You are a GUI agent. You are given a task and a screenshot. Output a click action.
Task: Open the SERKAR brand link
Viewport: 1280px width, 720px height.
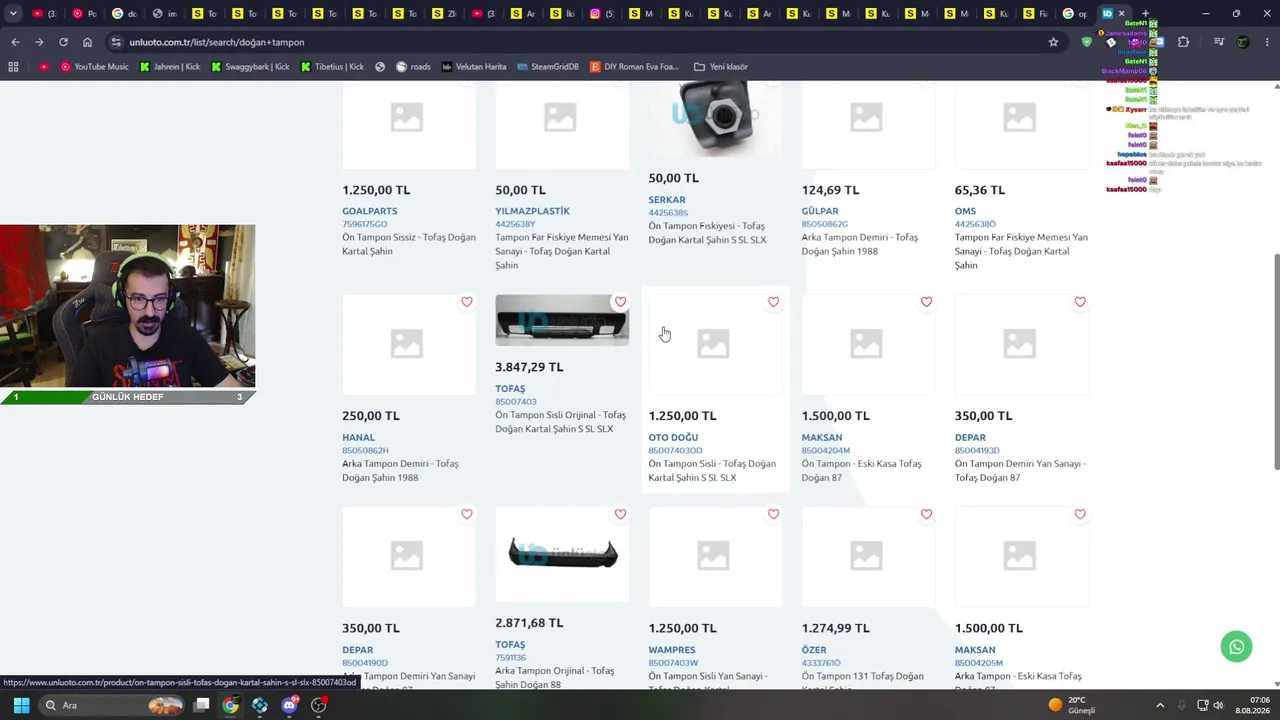click(x=667, y=200)
